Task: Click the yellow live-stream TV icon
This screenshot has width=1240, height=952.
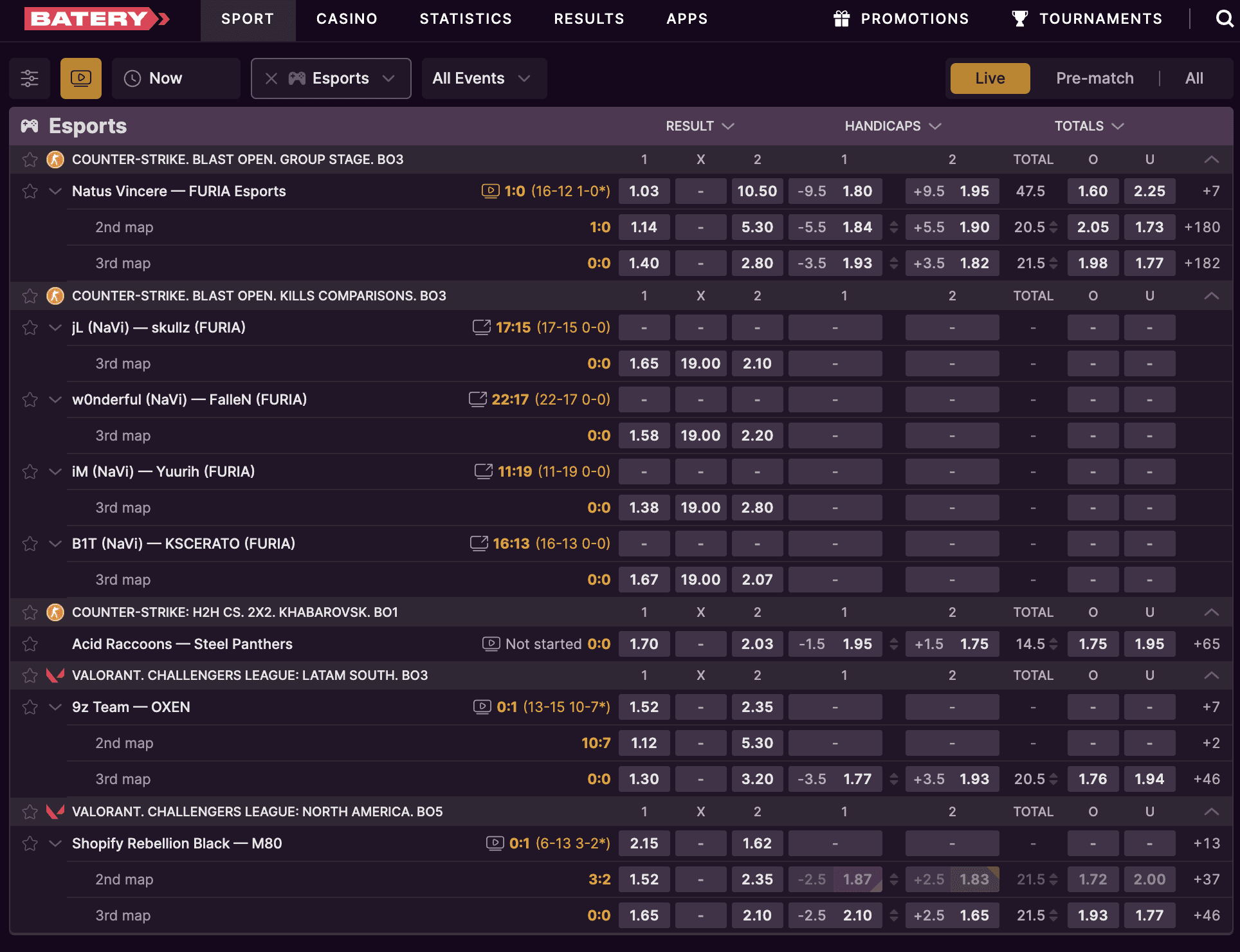Action: point(80,78)
